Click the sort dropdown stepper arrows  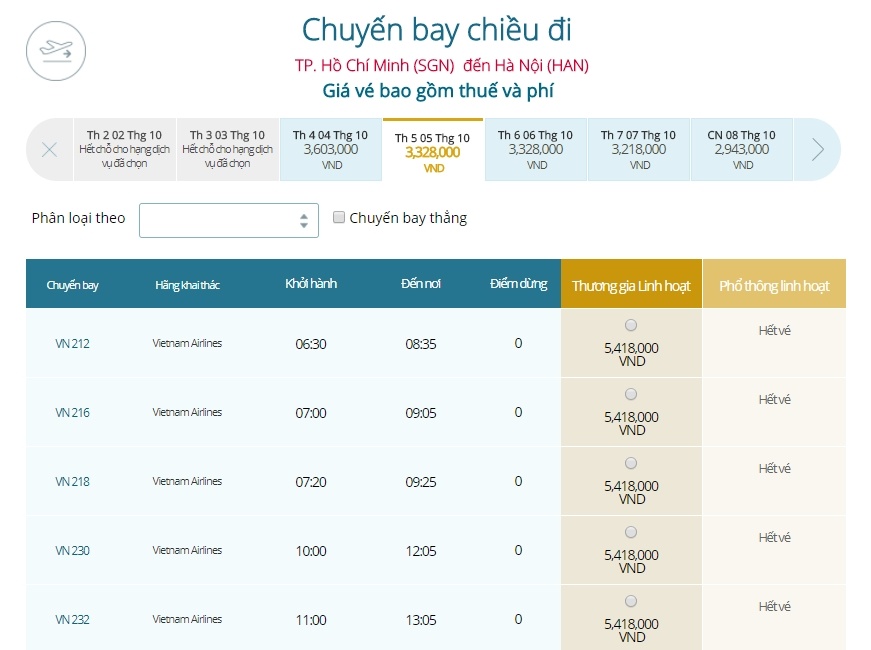coord(303,218)
